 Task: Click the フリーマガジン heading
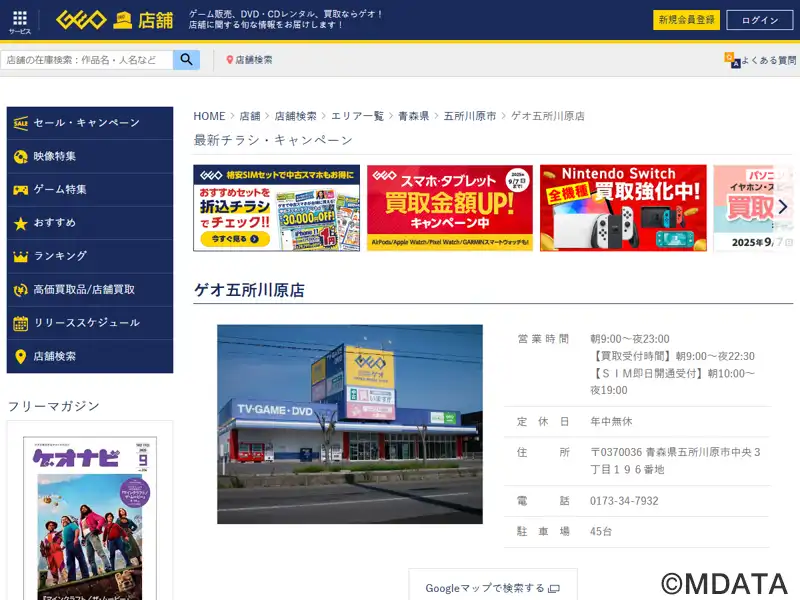(54, 406)
